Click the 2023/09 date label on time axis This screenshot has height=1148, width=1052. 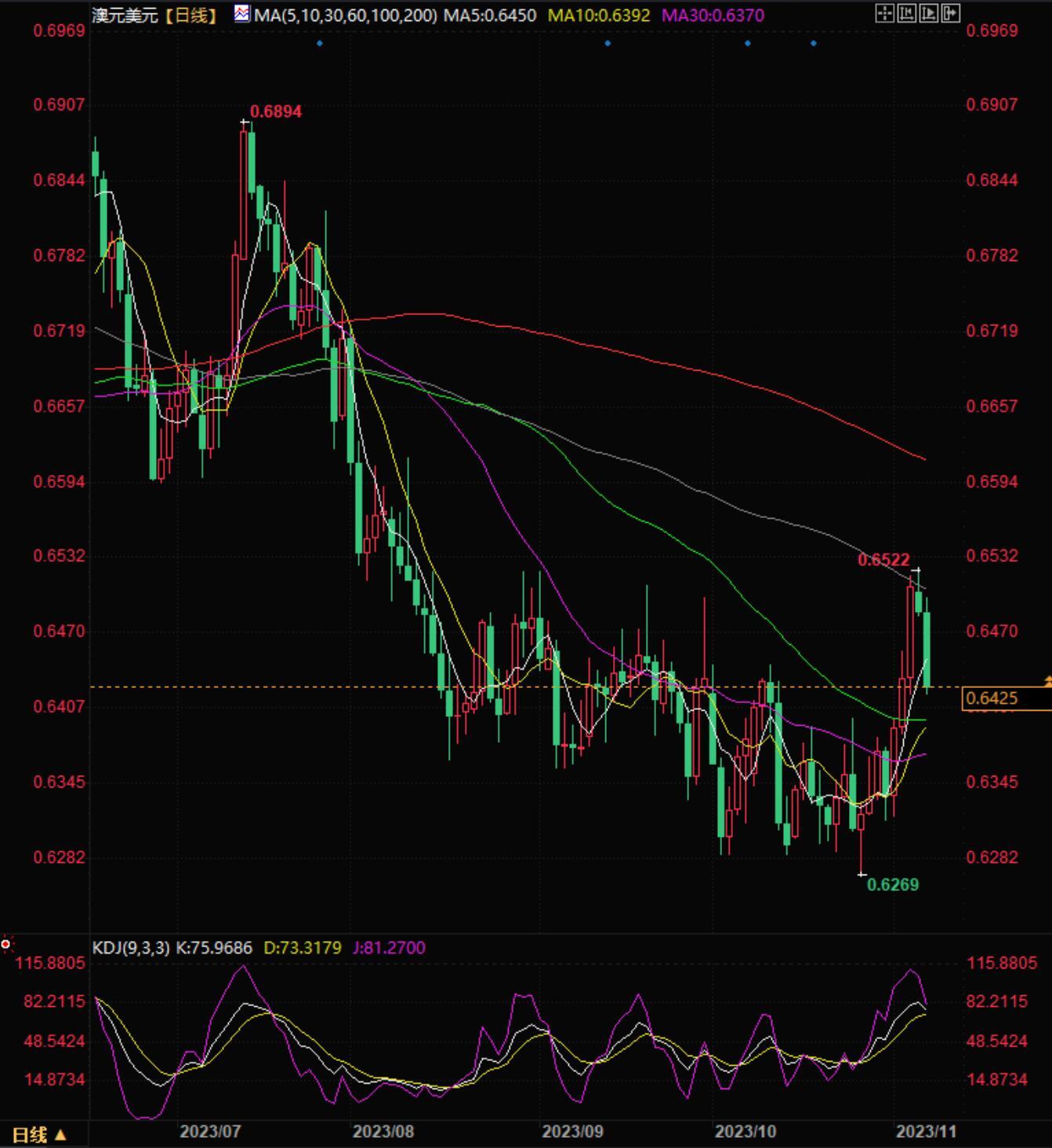coord(572,1132)
